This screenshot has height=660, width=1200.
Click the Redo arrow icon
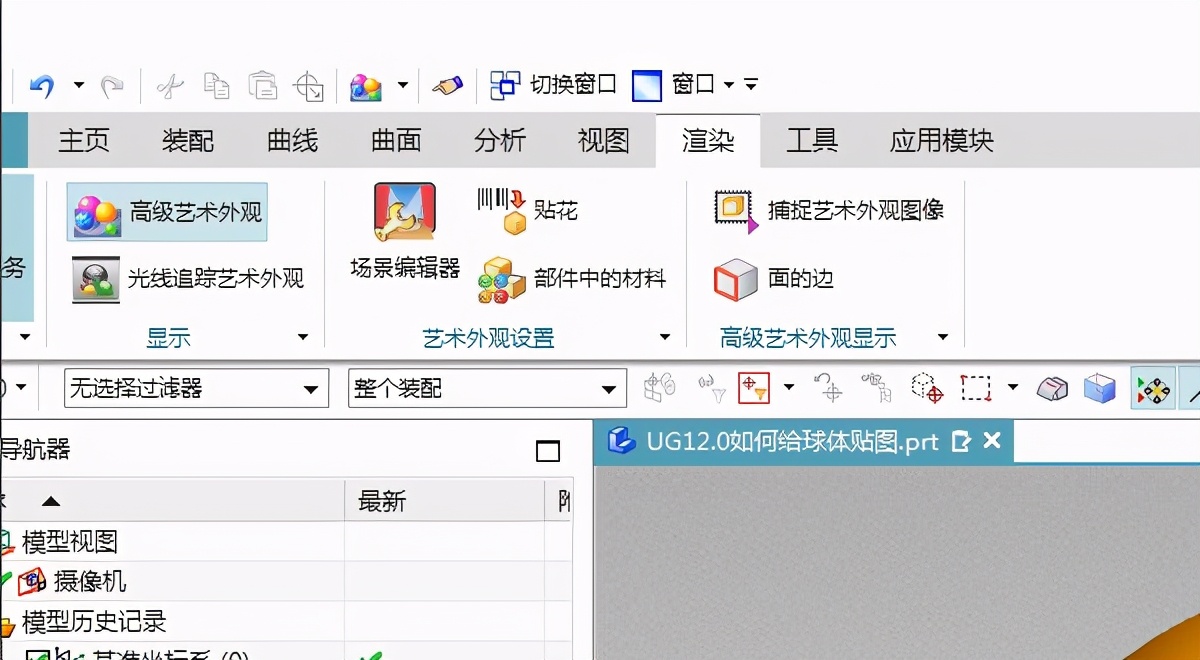[112, 86]
